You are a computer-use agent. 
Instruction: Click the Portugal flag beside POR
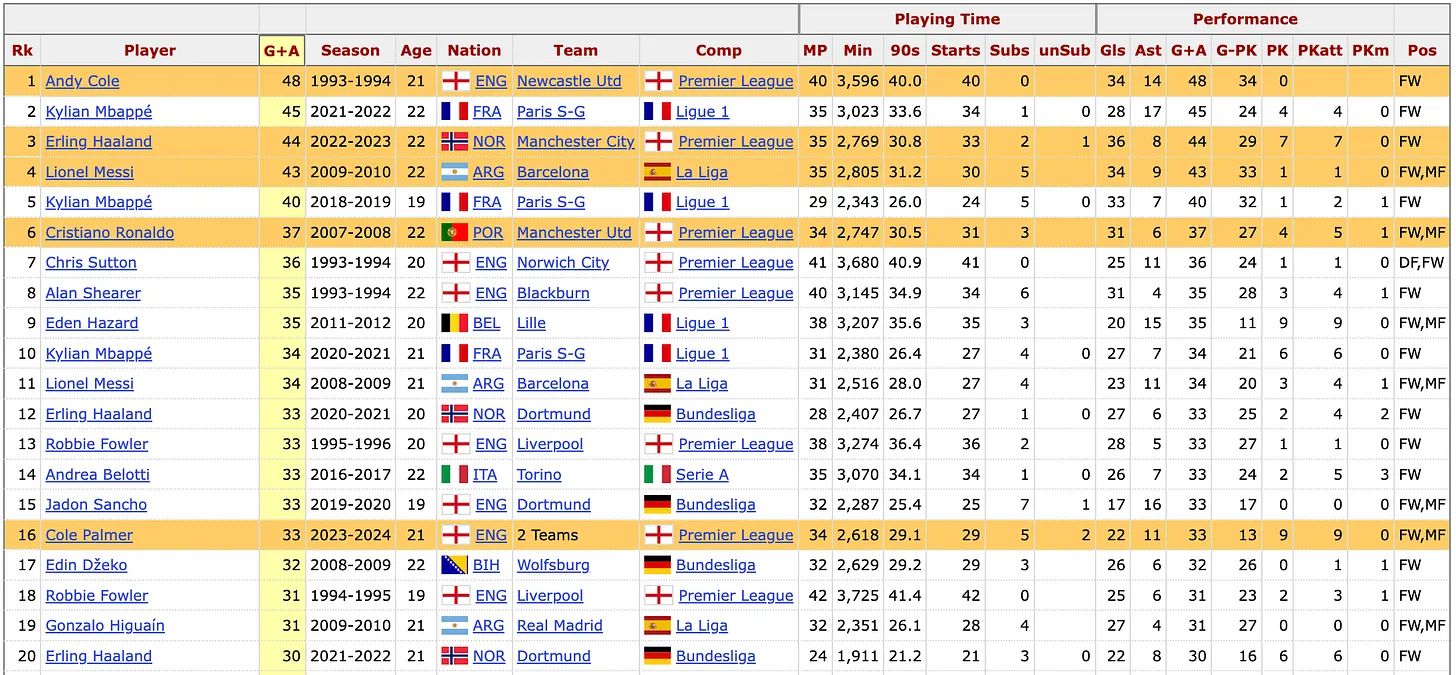click(x=455, y=232)
